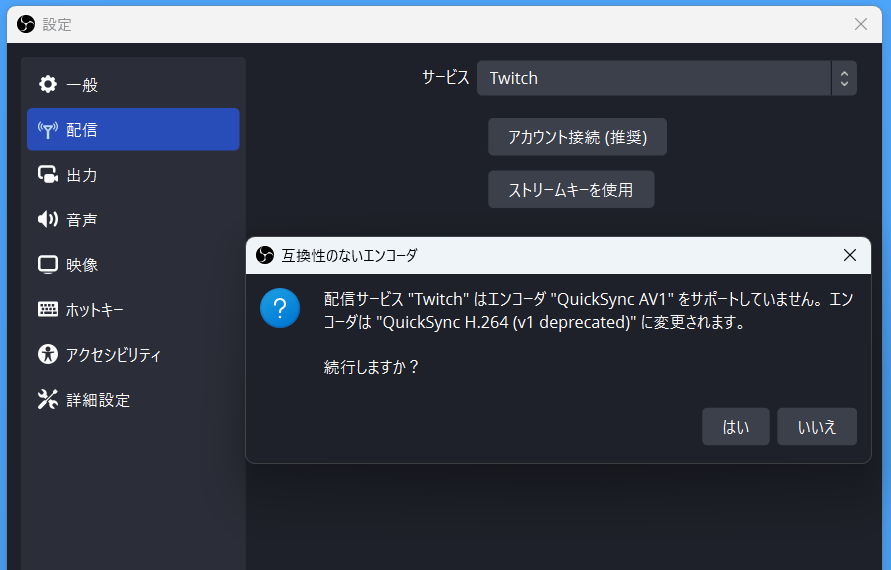Click the broadcast antenna icon beside 配信
The image size is (891, 570).
coord(48,130)
